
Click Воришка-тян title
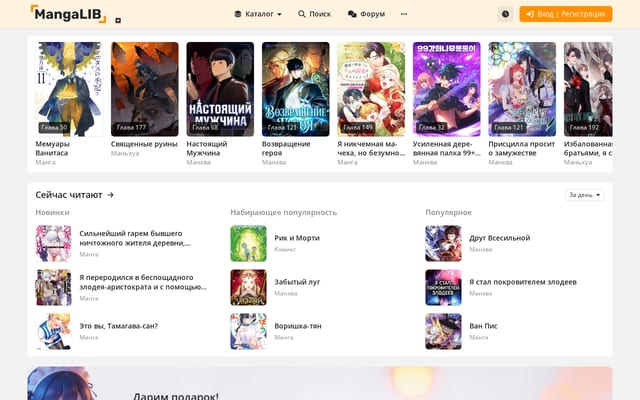[298, 326]
